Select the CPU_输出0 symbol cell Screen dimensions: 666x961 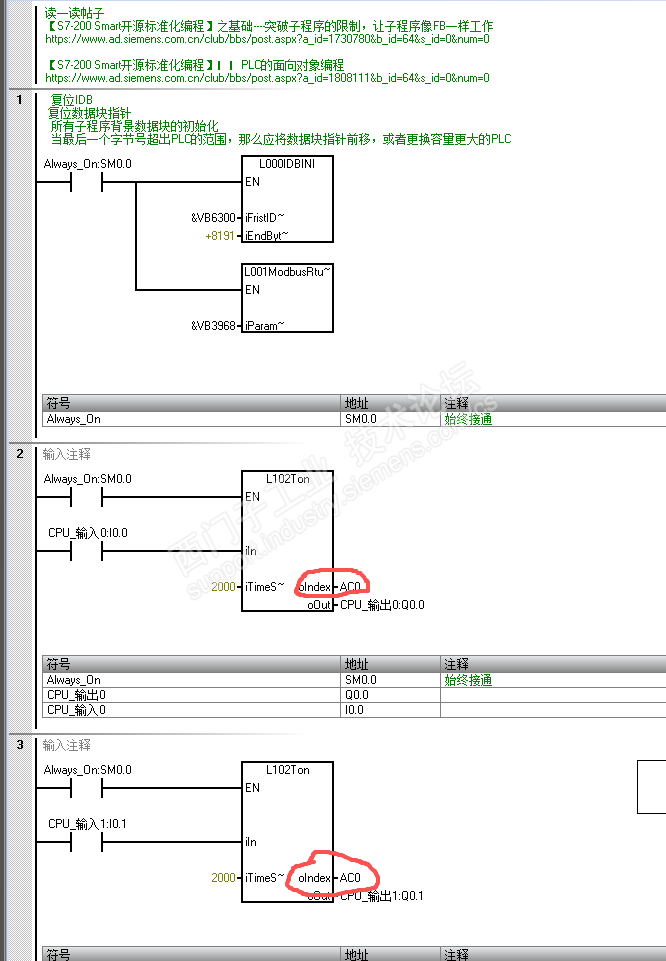[191, 694]
